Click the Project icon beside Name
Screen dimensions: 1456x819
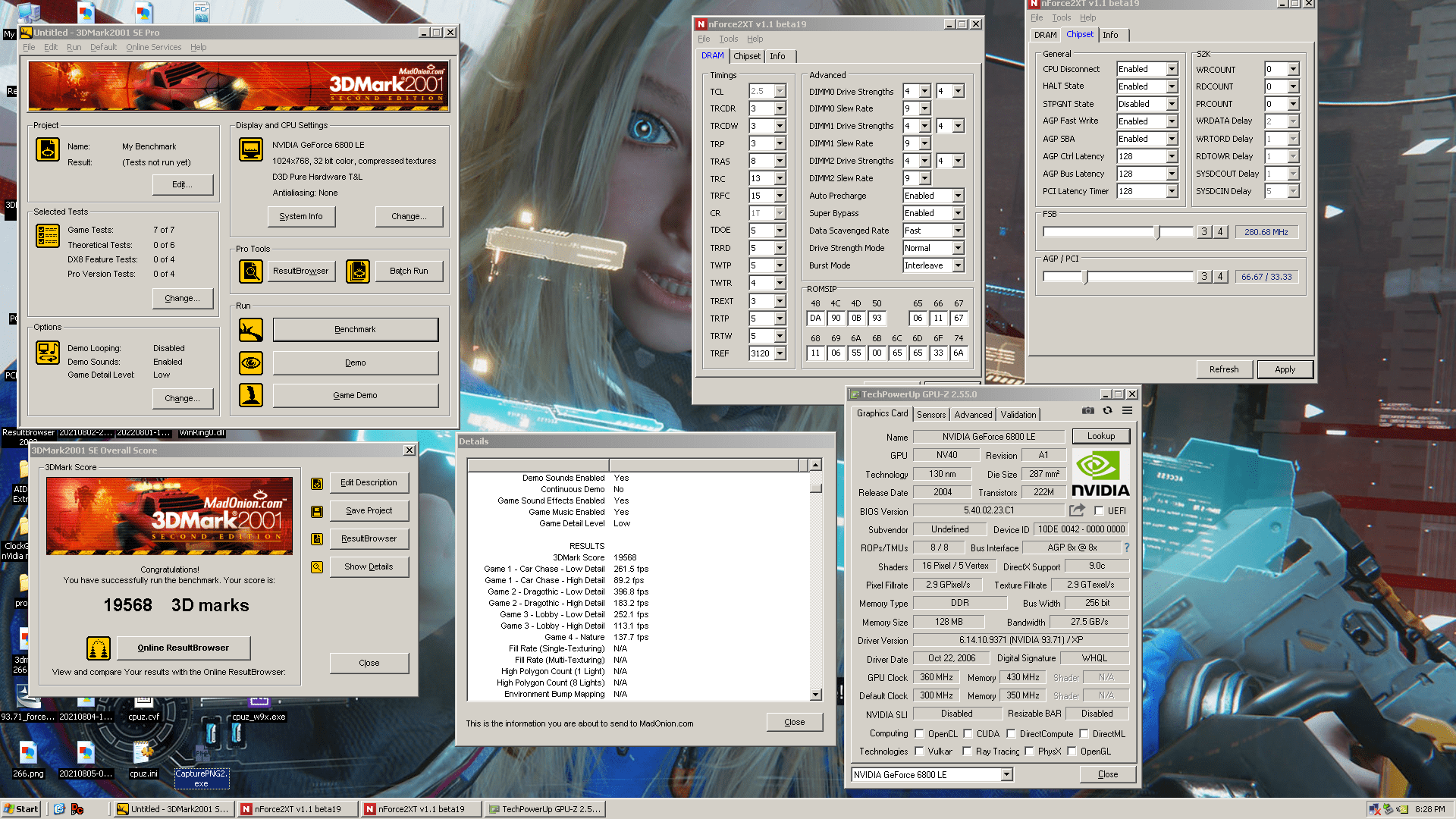tap(48, 149)
